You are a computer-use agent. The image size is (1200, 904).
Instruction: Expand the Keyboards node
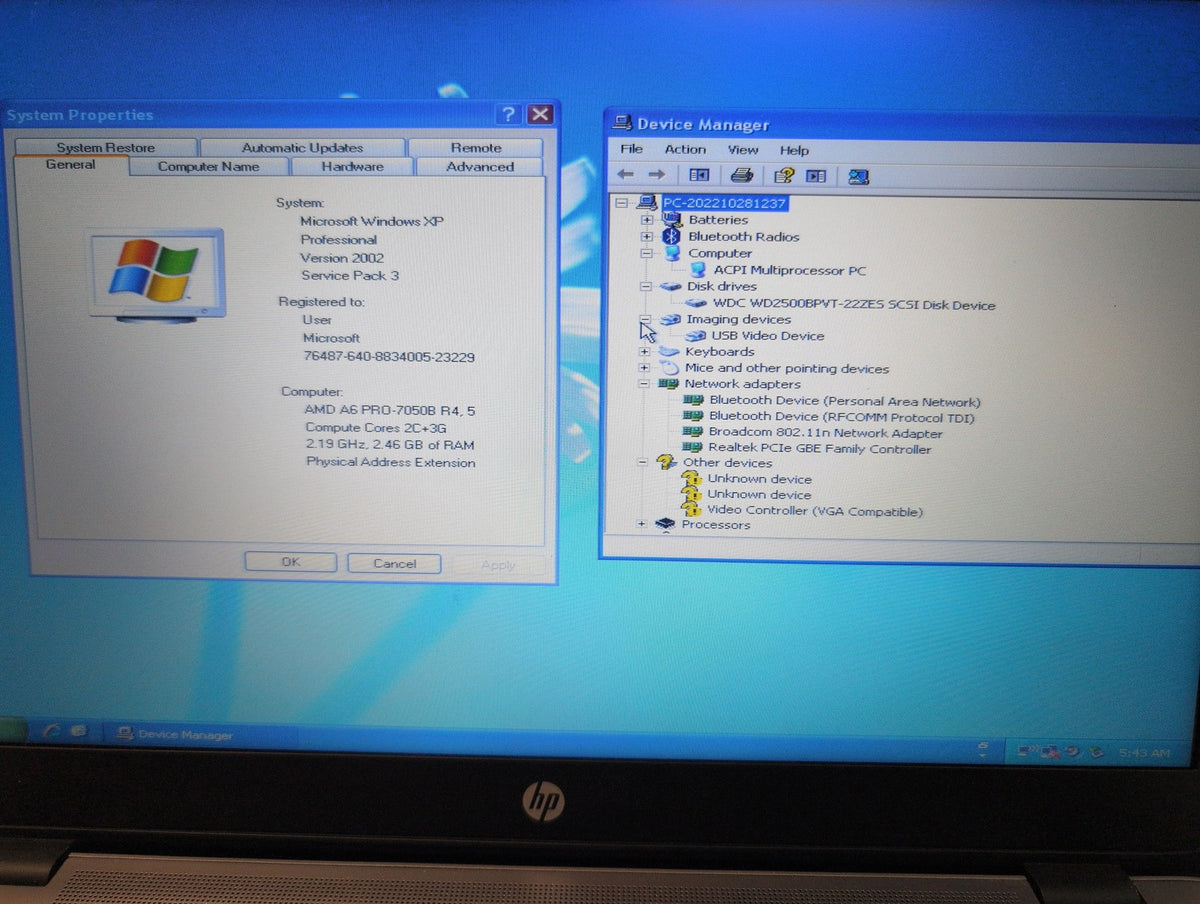tap(645, 352)
